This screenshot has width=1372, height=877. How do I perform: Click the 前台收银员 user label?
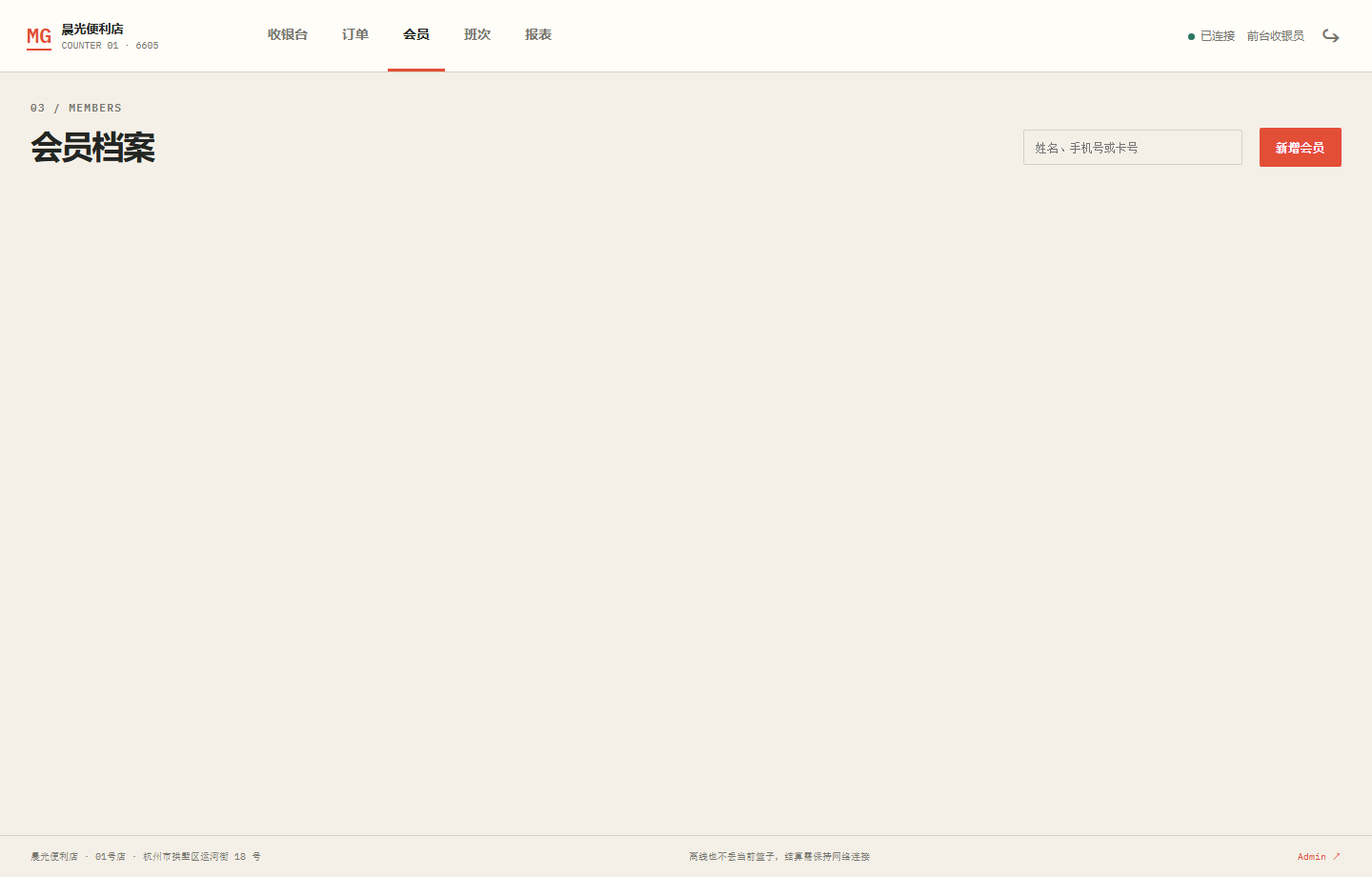tap(1275, 36)
